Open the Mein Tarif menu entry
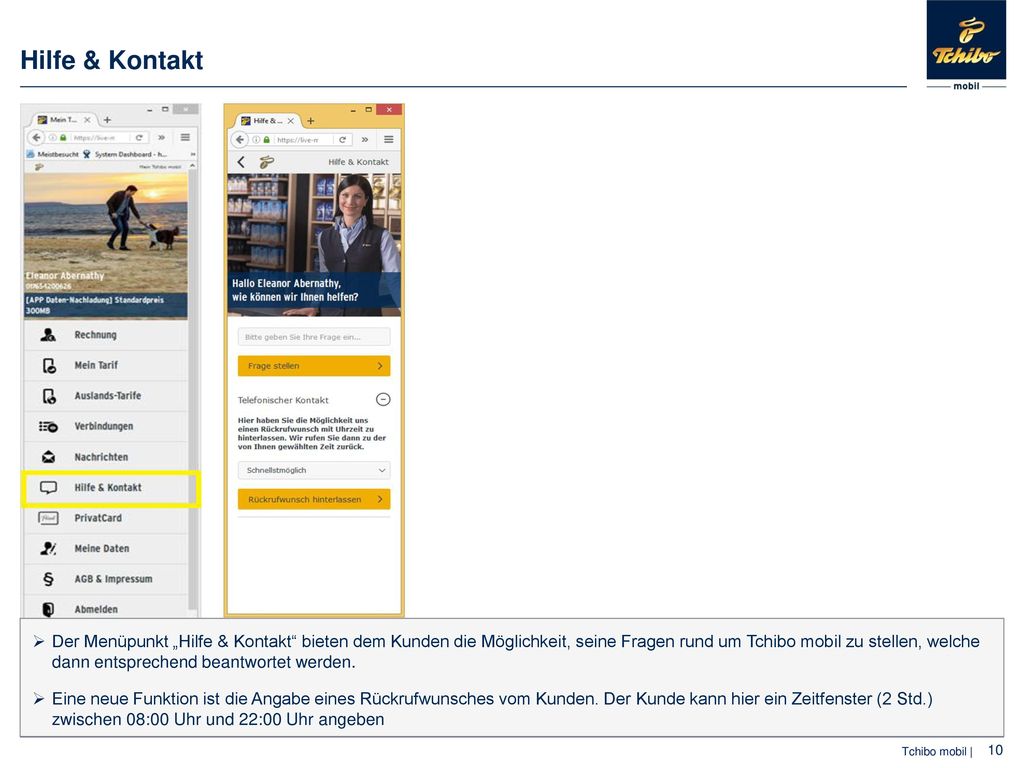Viewport: 1024px width, 768px height. (x=106, y=366)
